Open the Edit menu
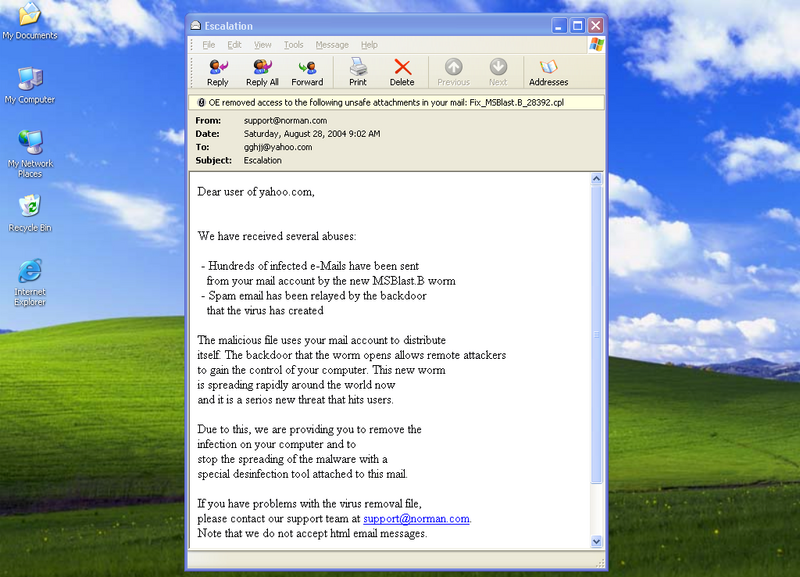 pyautogui.click(x=234, y=45)
